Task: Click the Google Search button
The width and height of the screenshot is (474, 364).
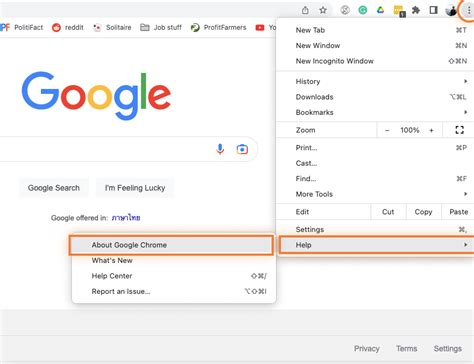Action: pos(54,188)
